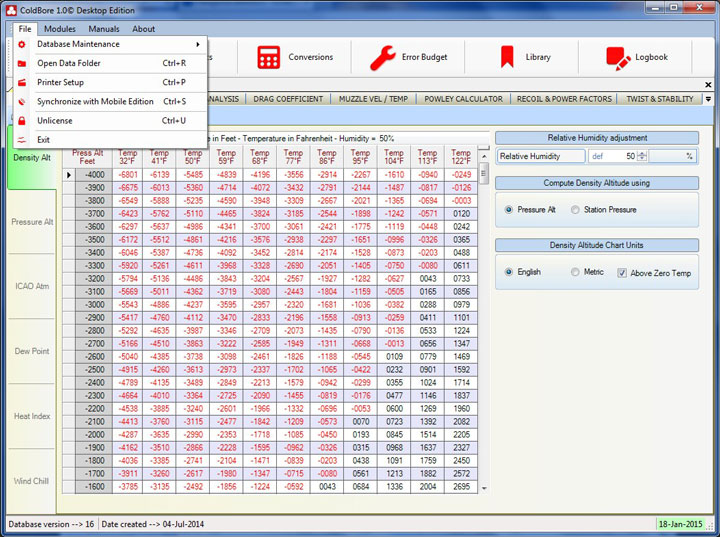Open the Error Budget wrench icon

(x=382, y=57)
